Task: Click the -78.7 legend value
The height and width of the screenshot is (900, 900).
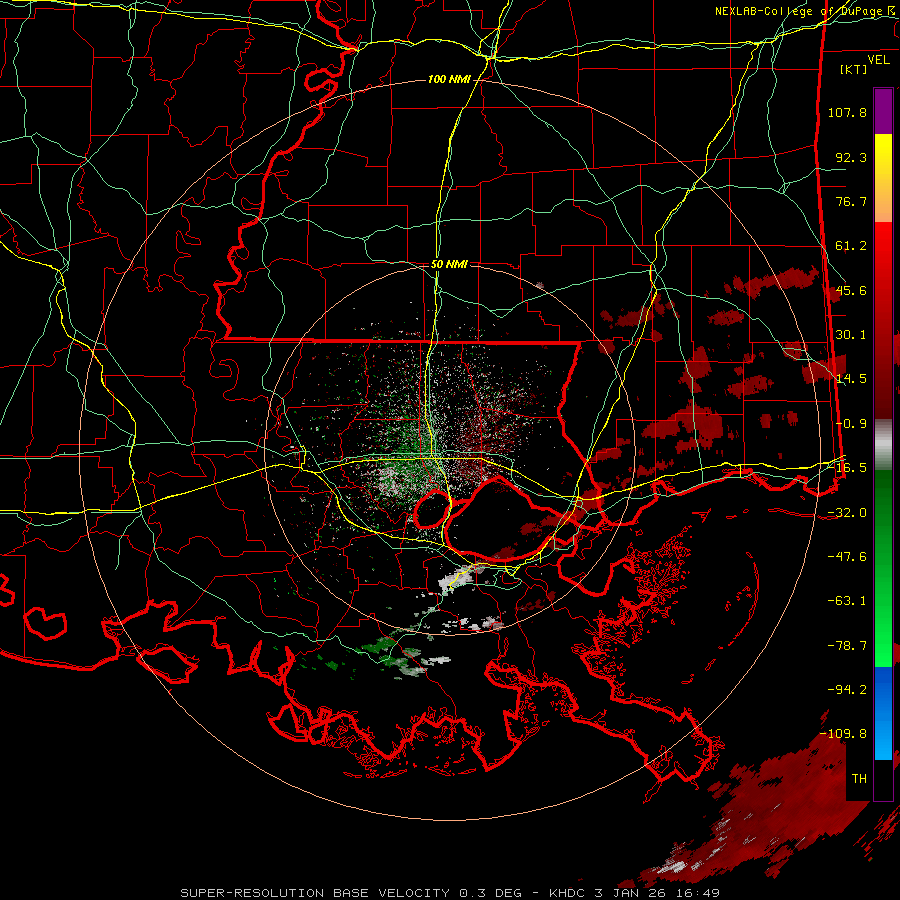Action: coord(847,646)
